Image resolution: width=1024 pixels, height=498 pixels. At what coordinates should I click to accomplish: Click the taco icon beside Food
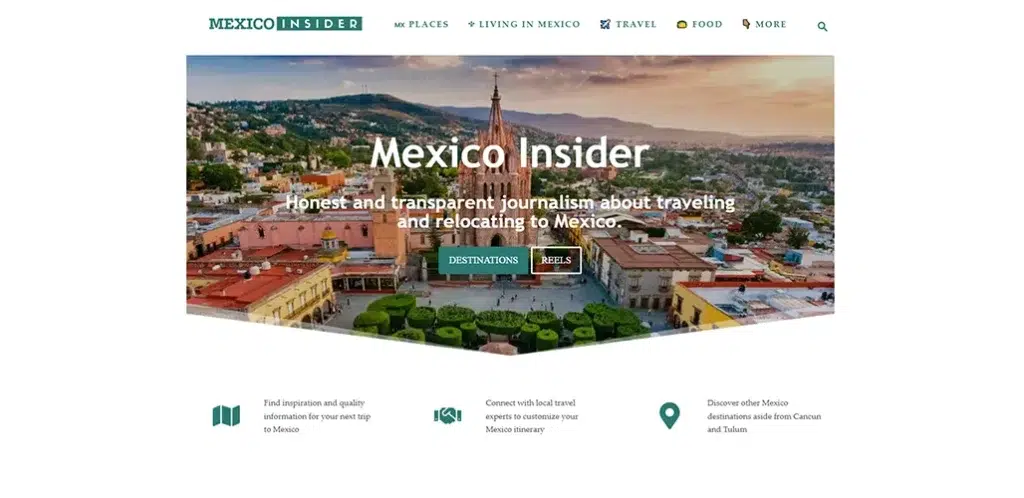tap(682, 25)
